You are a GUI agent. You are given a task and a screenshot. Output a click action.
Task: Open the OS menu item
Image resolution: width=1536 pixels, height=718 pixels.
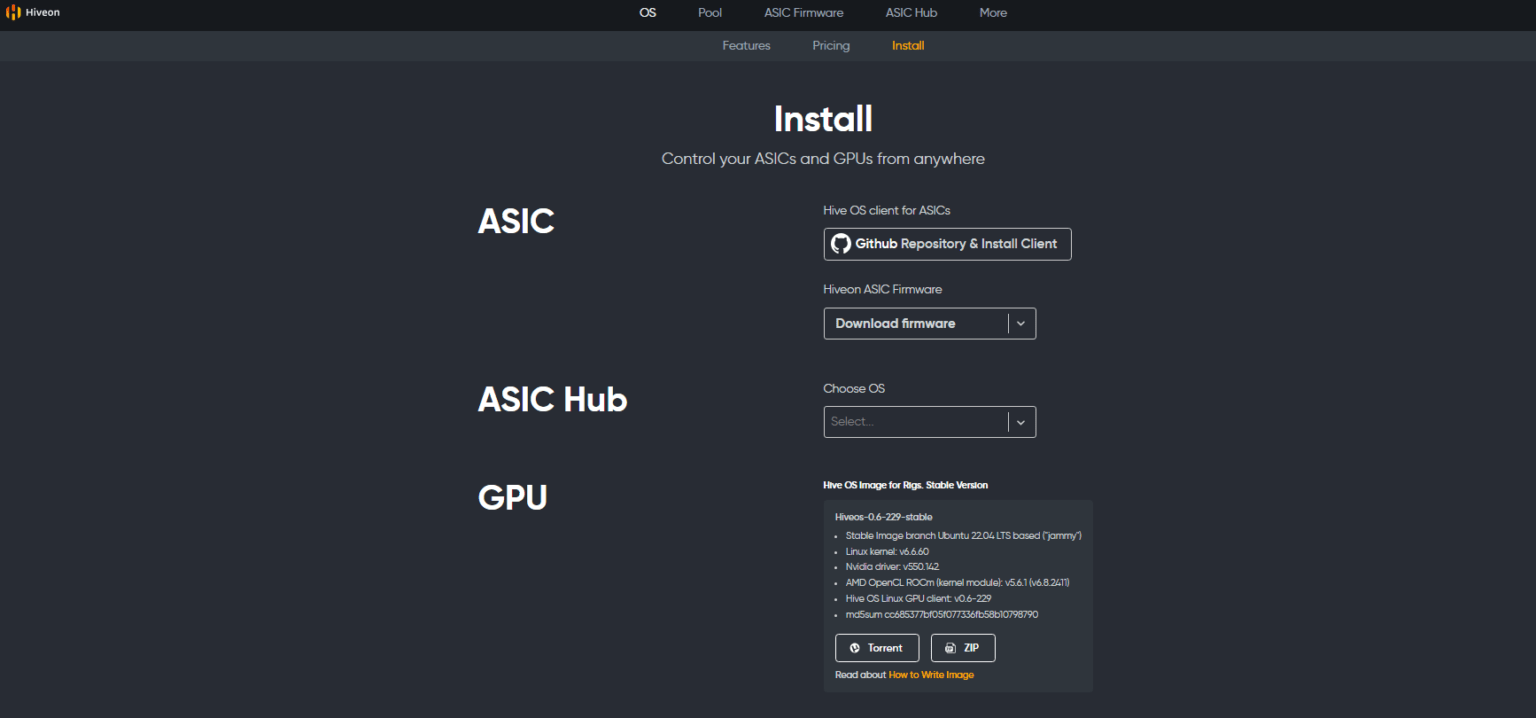coord(648,13)
